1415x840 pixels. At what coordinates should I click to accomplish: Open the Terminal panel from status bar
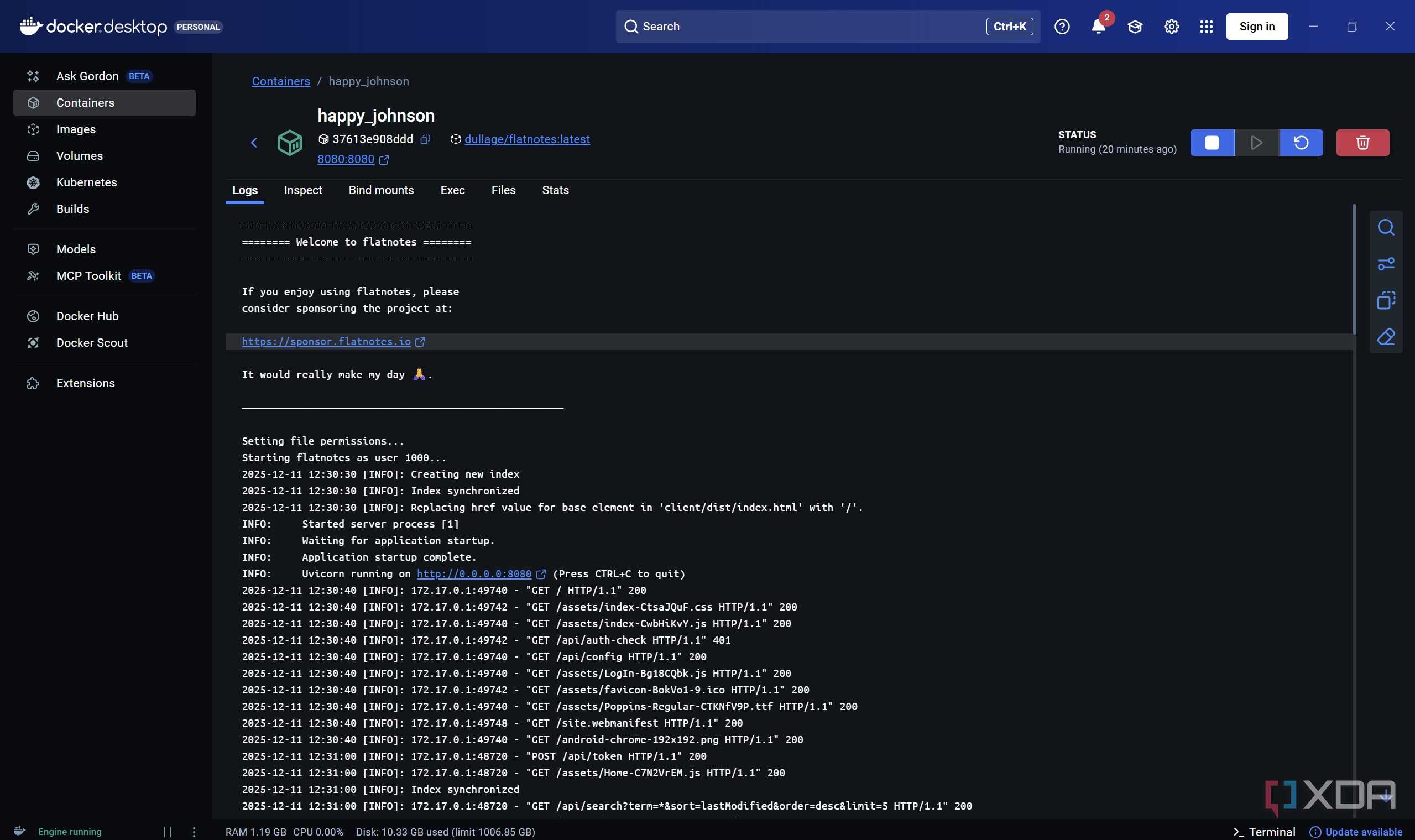(1264, 832)
